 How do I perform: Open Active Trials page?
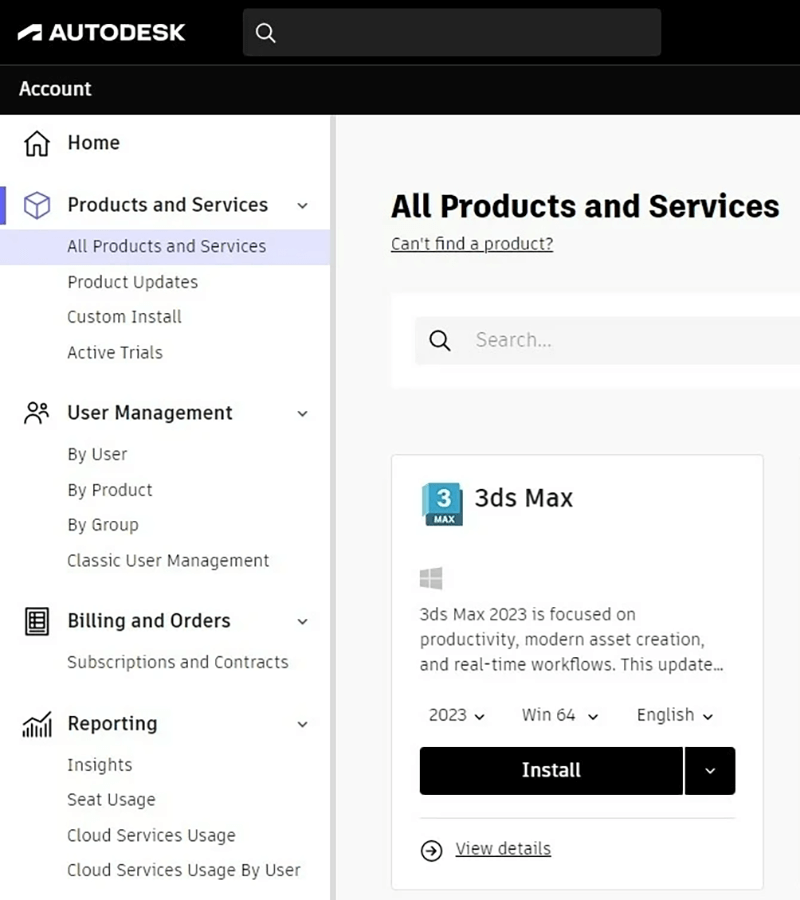tap(115, 352)
